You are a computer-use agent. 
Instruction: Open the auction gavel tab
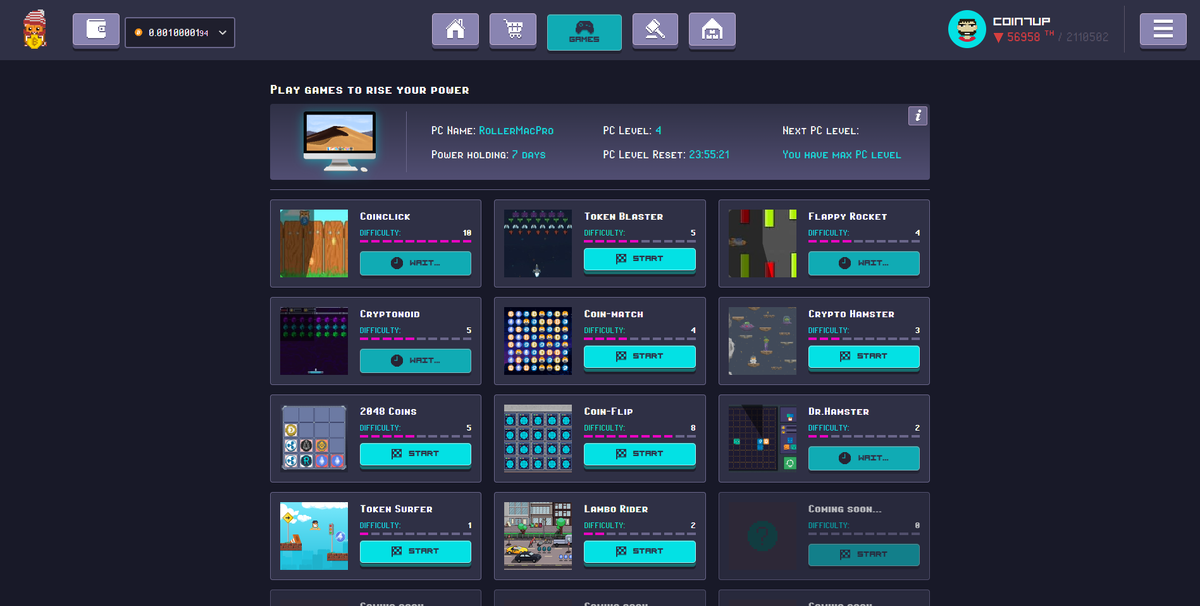click(655, 31)
